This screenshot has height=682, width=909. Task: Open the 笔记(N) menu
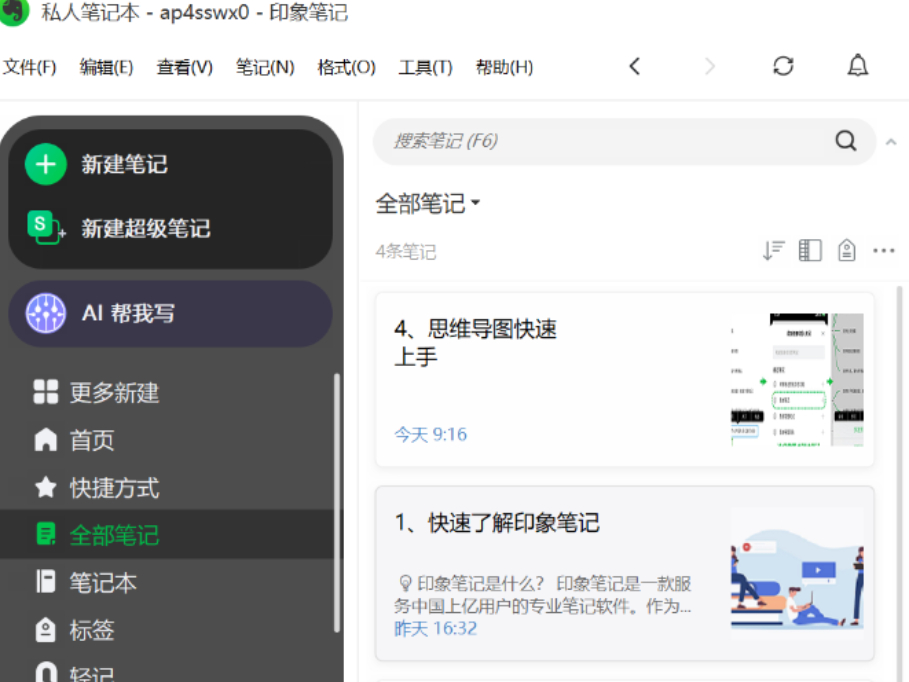pyautogui.click(x=265, y=67)
